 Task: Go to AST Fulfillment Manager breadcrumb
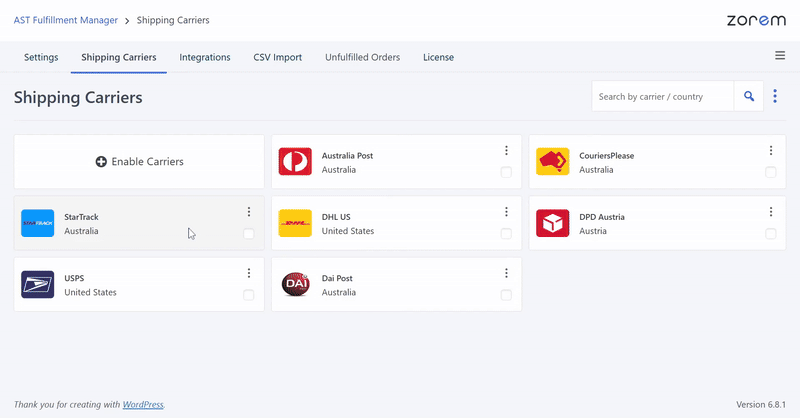click(65, 20)
